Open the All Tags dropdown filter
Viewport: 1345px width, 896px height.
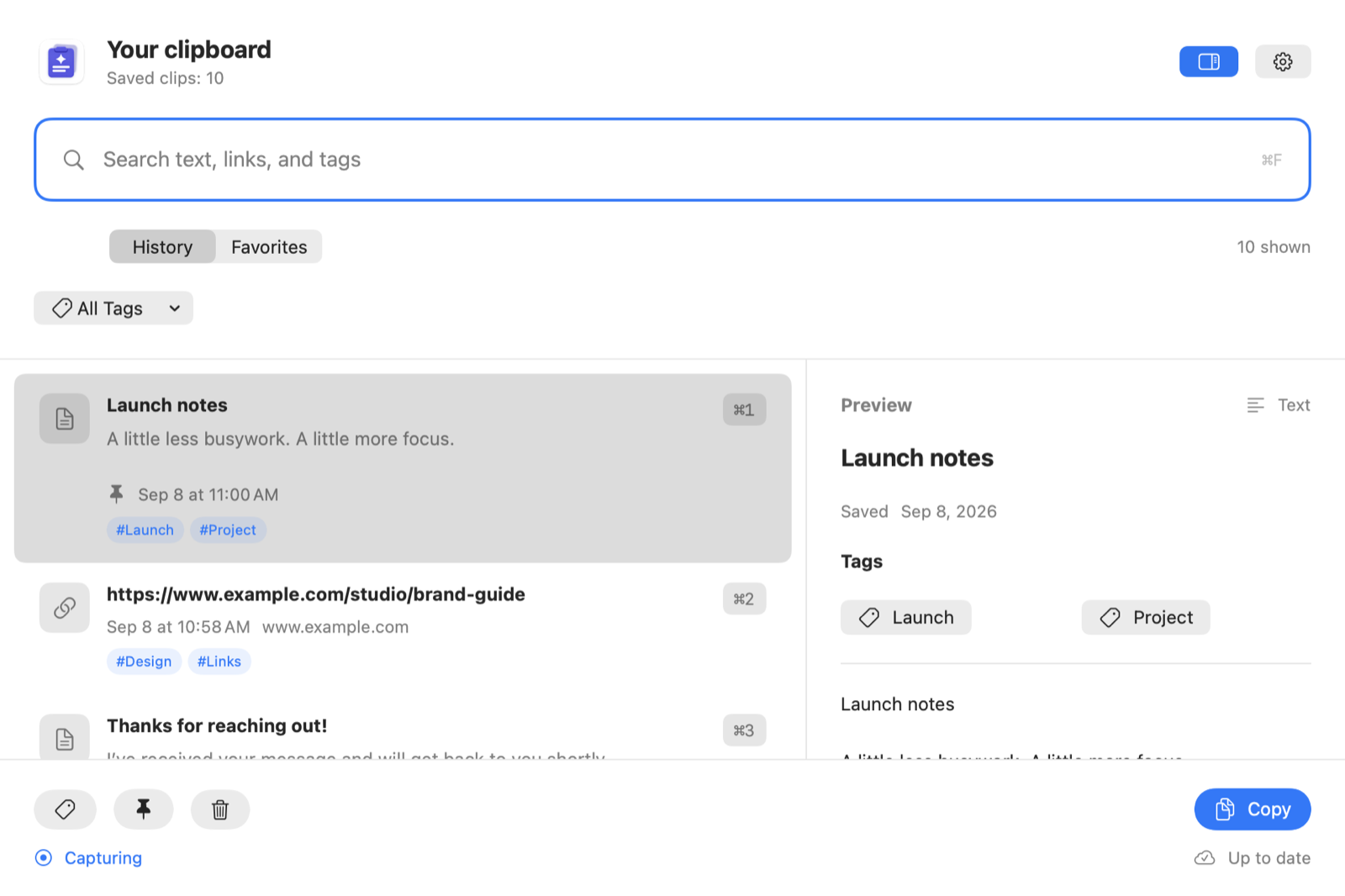[x=113, y=308]
